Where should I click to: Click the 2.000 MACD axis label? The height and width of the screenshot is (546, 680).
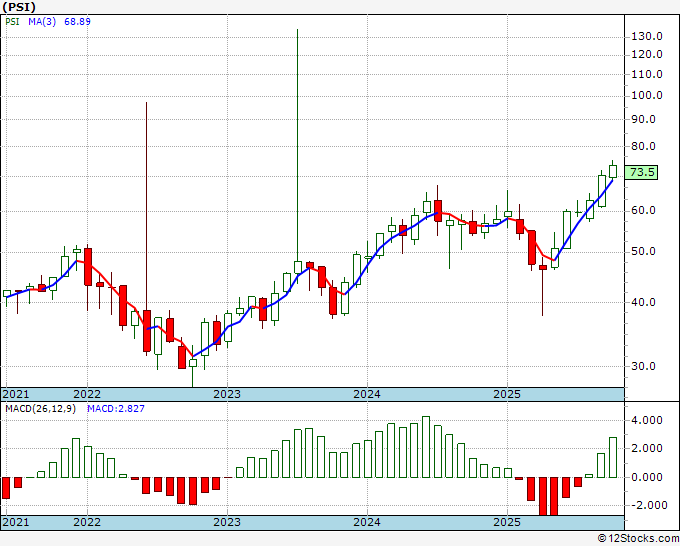pyautogui.click(x=647, y=448)
